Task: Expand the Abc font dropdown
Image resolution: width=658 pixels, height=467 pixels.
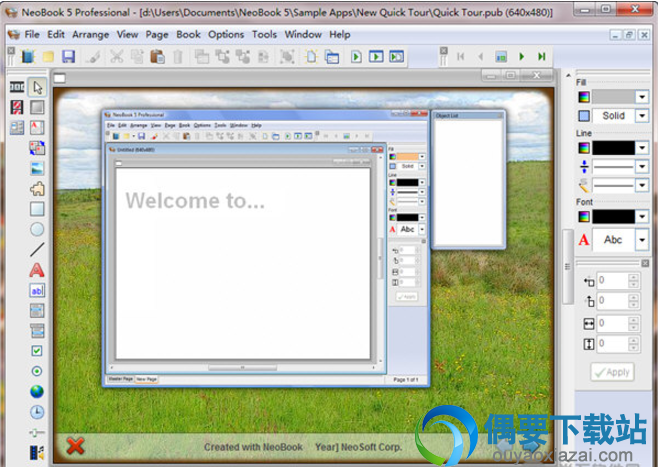Action: (642, 240)
